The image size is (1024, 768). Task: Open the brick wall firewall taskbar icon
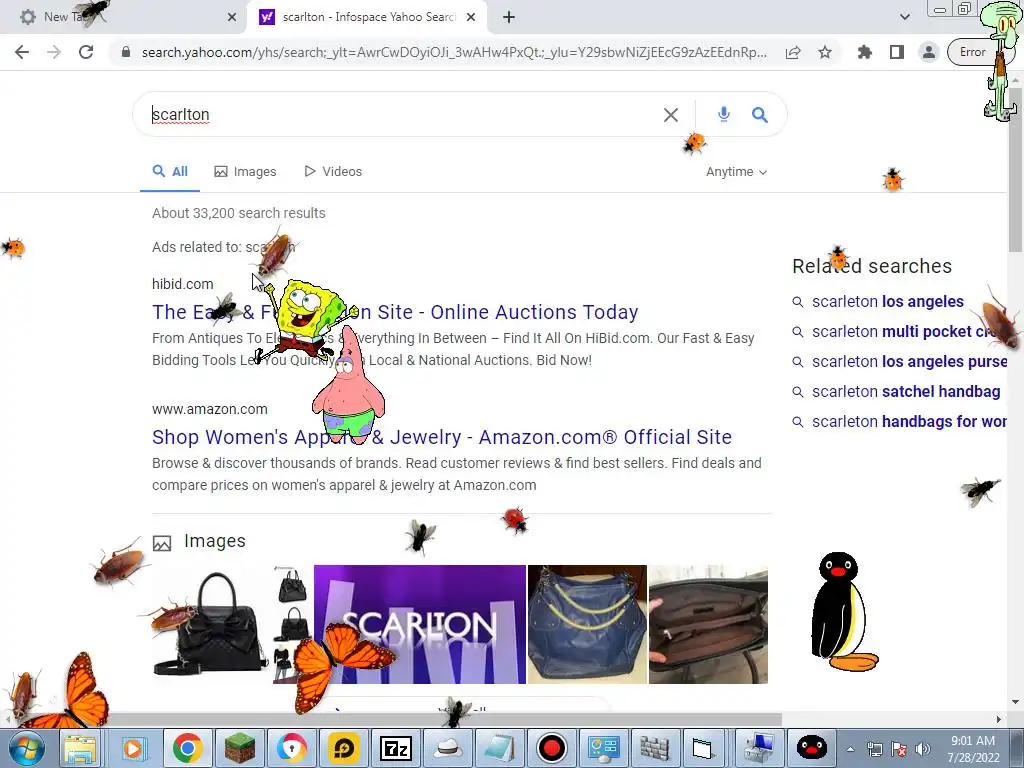pyautogui.click(x=654, y=748)
